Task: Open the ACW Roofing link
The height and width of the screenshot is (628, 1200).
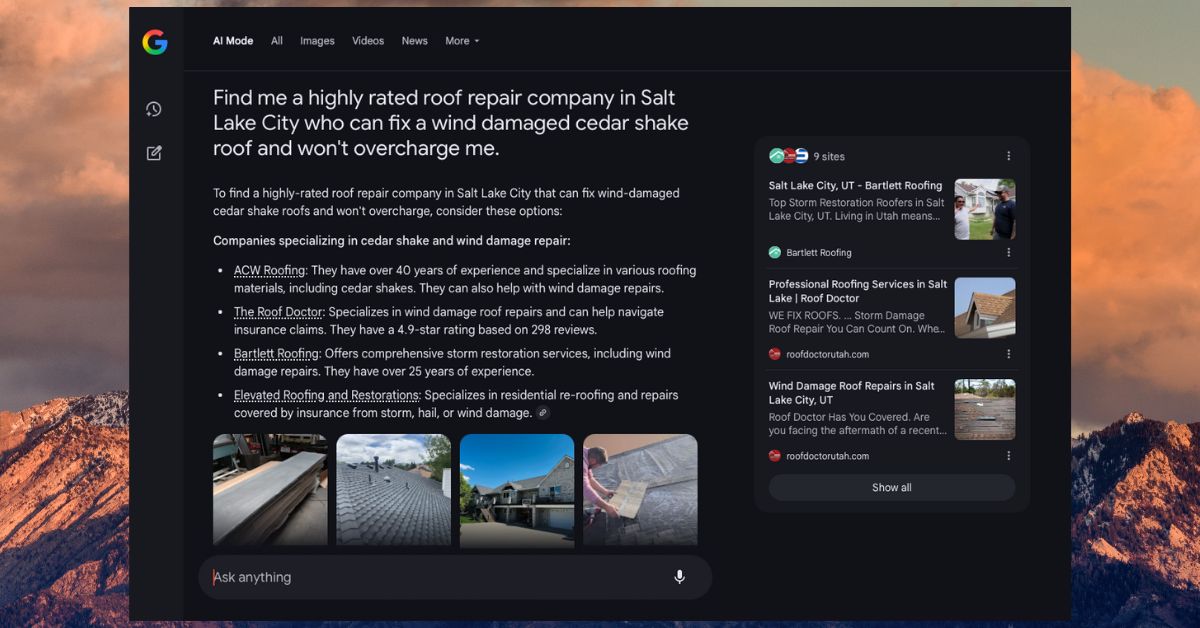Action: coord(269,271)
